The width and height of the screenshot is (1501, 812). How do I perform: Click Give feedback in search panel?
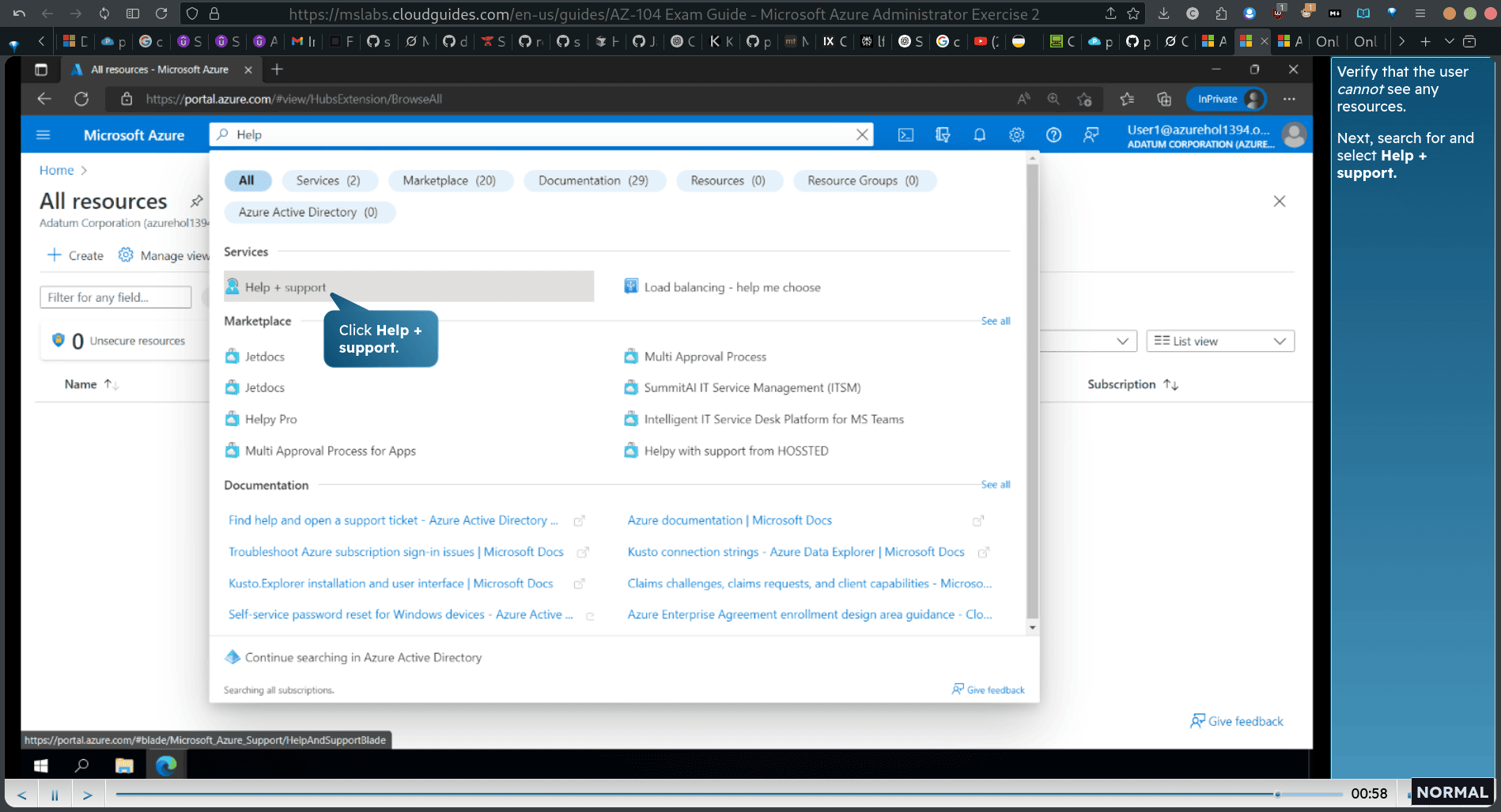pos(989,690)
